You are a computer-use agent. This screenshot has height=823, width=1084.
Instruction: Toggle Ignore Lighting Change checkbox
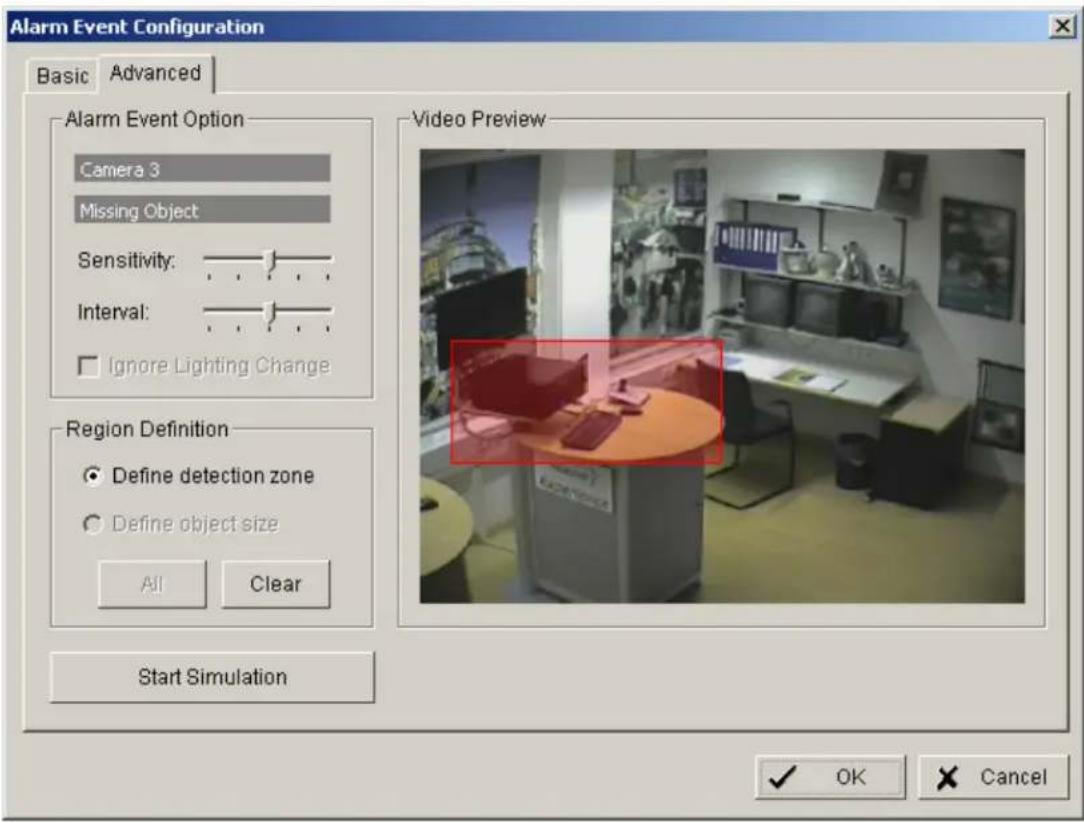[x=88, y=366]
